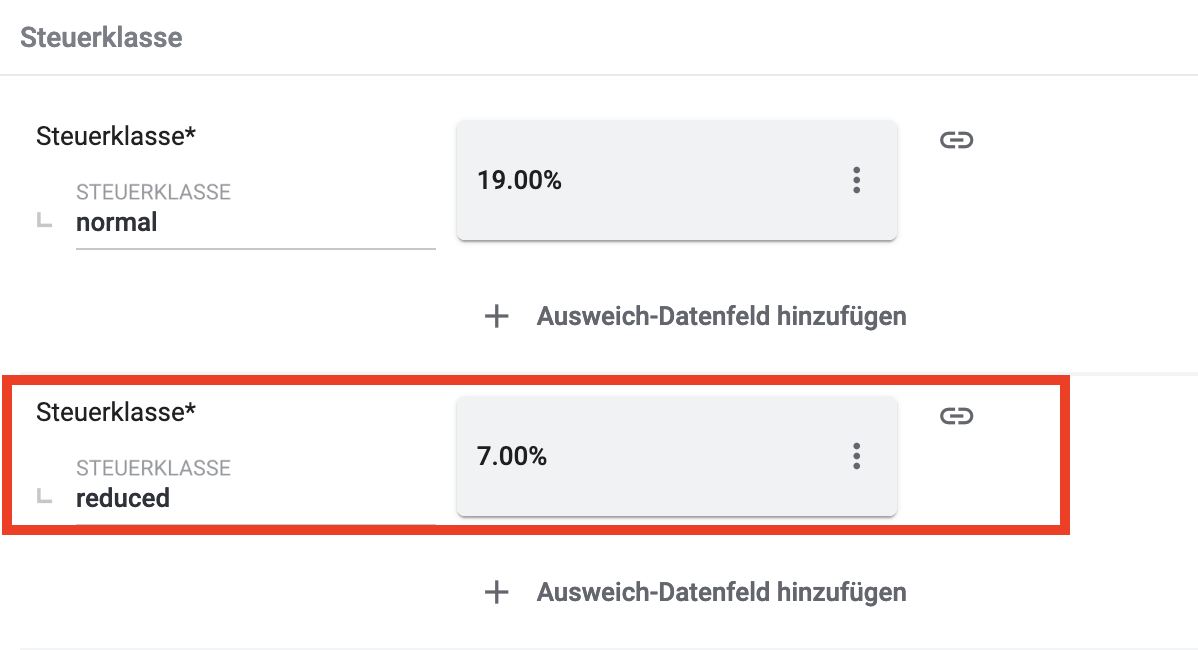Click the link icon beside the 19.00% field
The image size is (1198, 650).
coord(956,140)
